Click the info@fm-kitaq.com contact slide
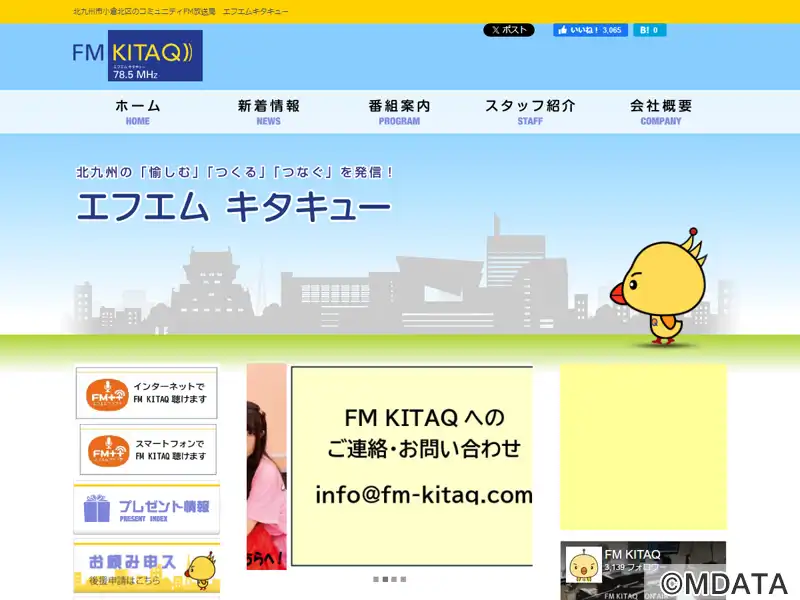800x600 pixels. pyautogui.click(x=412, y=466)
